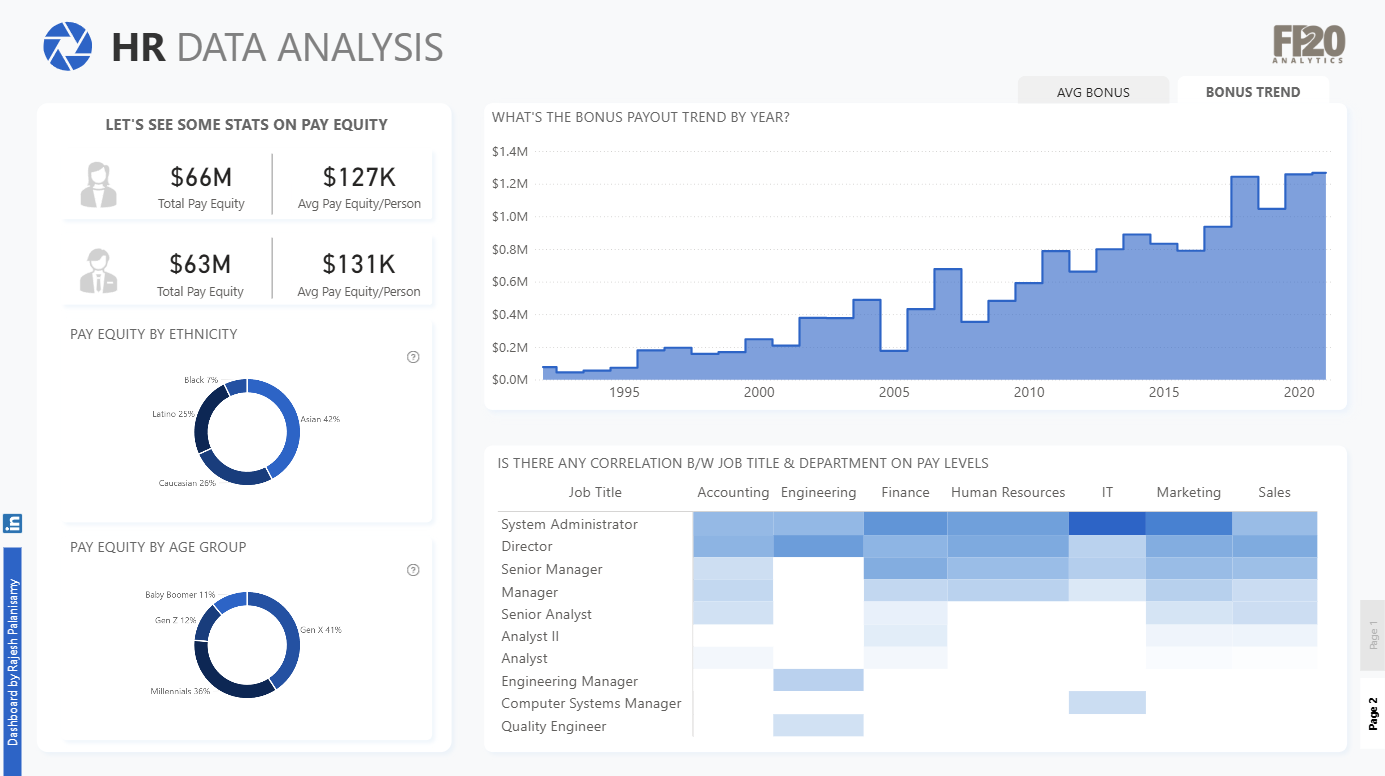This screenshot has height=776, width=1385.
Task: Click the female employee icon beside $66M
Action: 99,185
